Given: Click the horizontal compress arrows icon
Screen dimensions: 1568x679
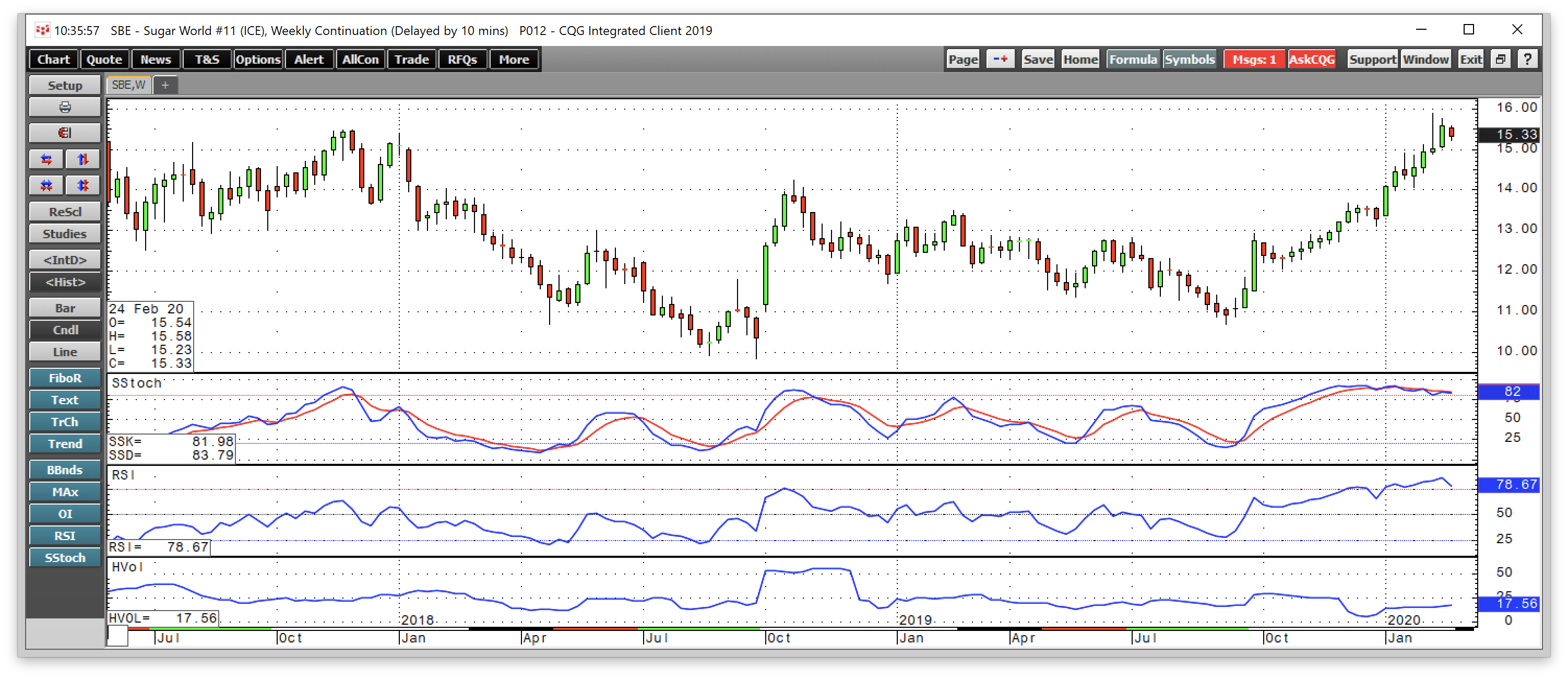Looking at the screenshot, I should pos(46,185).
